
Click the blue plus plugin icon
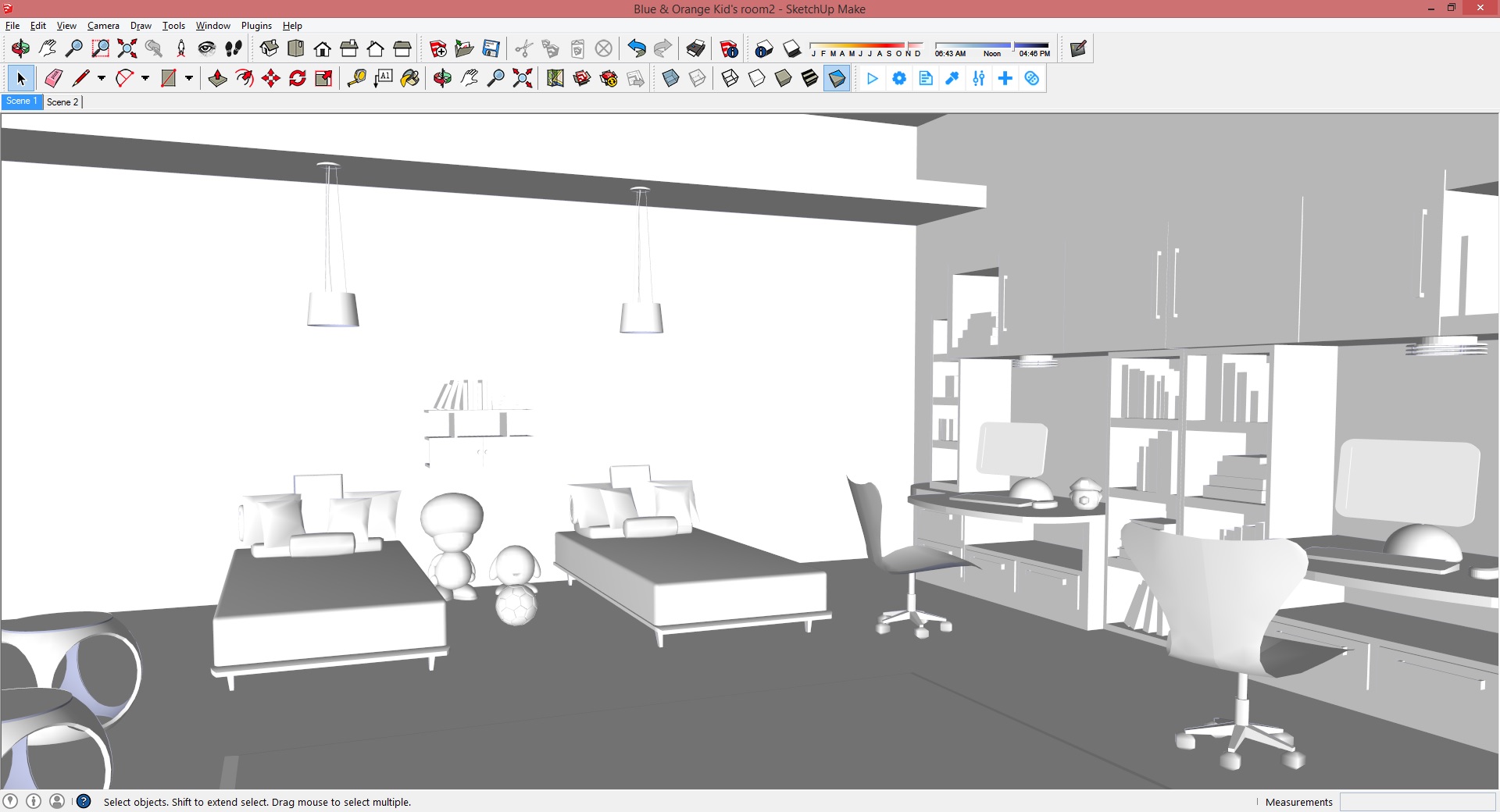[1005, 78]
